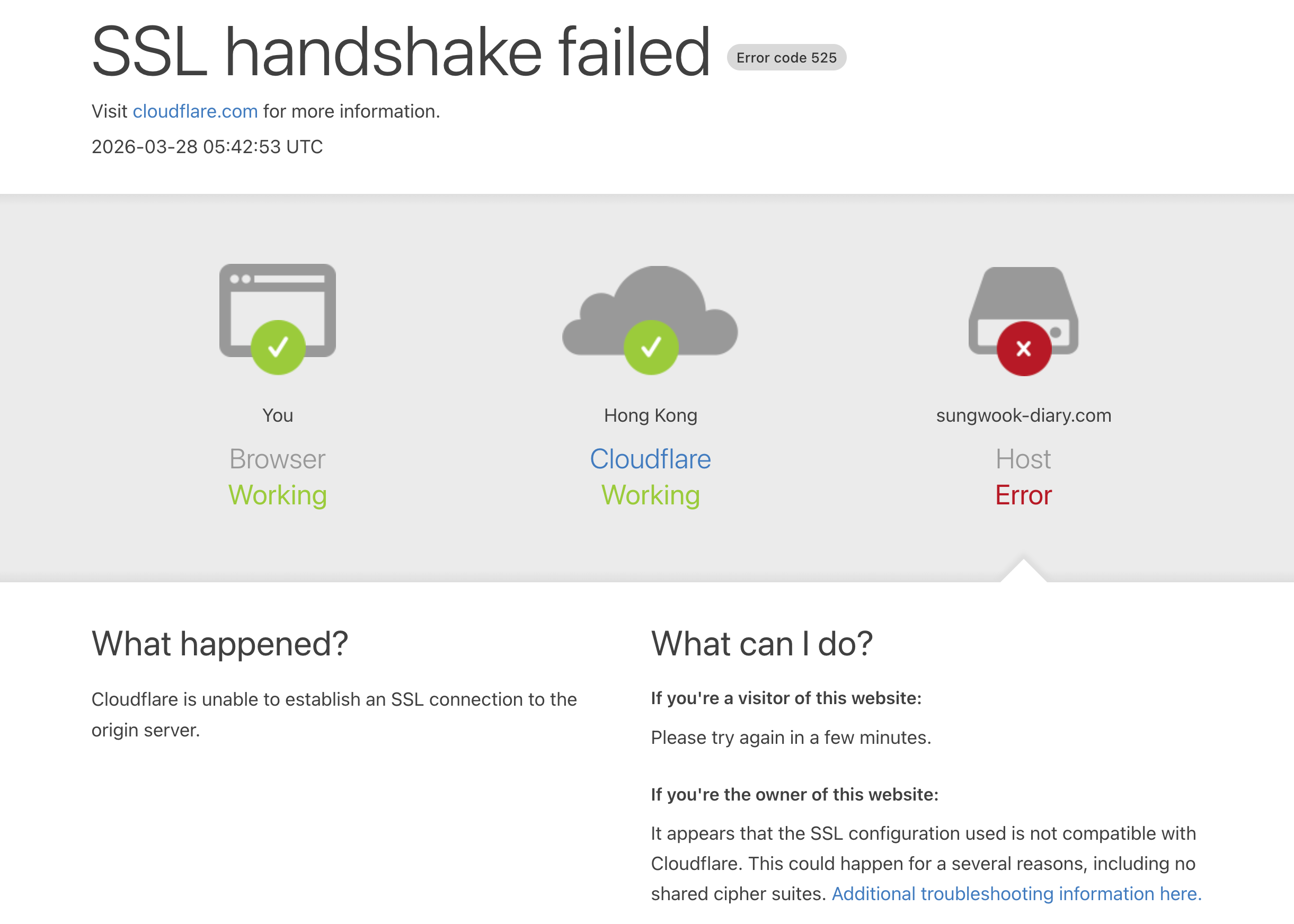Click the Hong Kong location label

pos(650,415)
